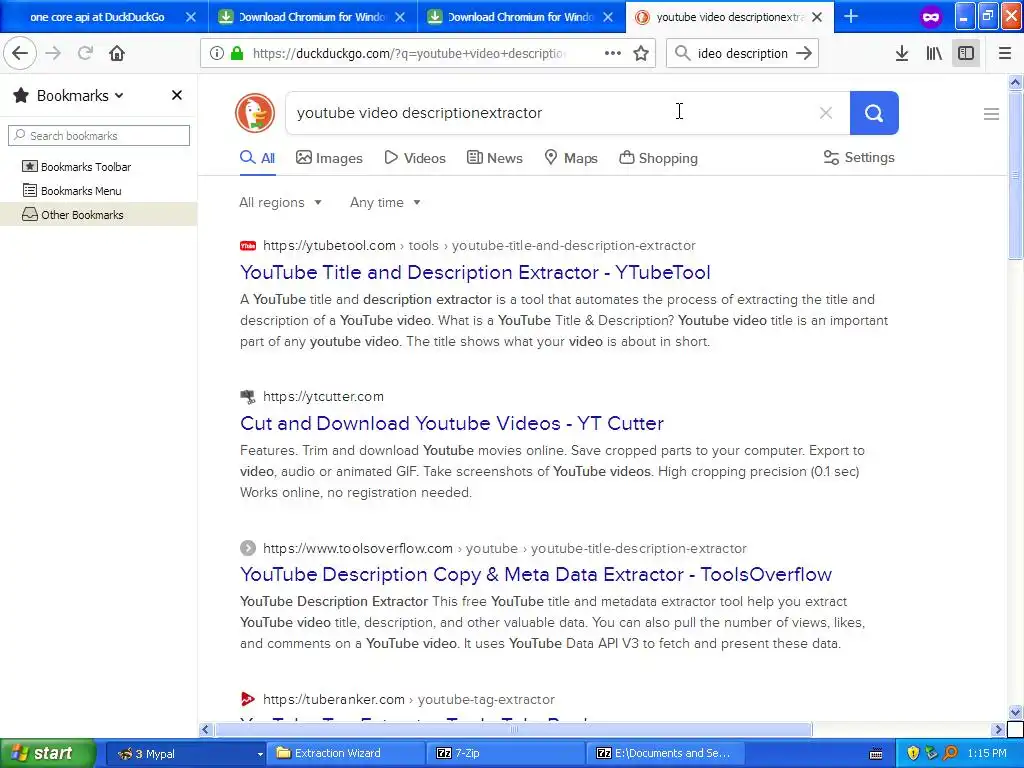Click the toolsoverflow.com result URL
The width and height of the screenshot is (1024, 768).
point(505,549)
